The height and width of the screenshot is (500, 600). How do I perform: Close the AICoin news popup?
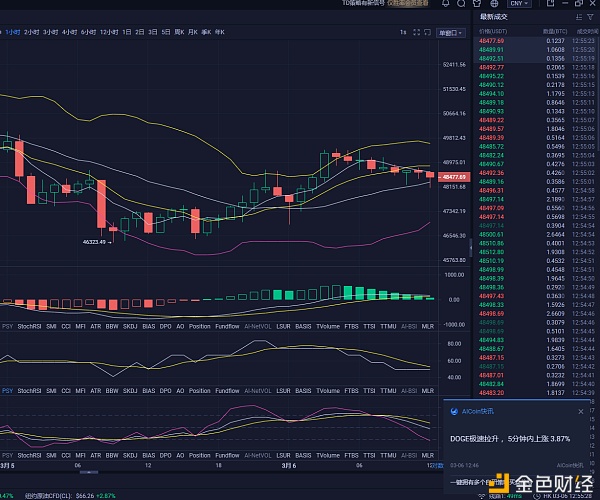(x=580, y=410)
